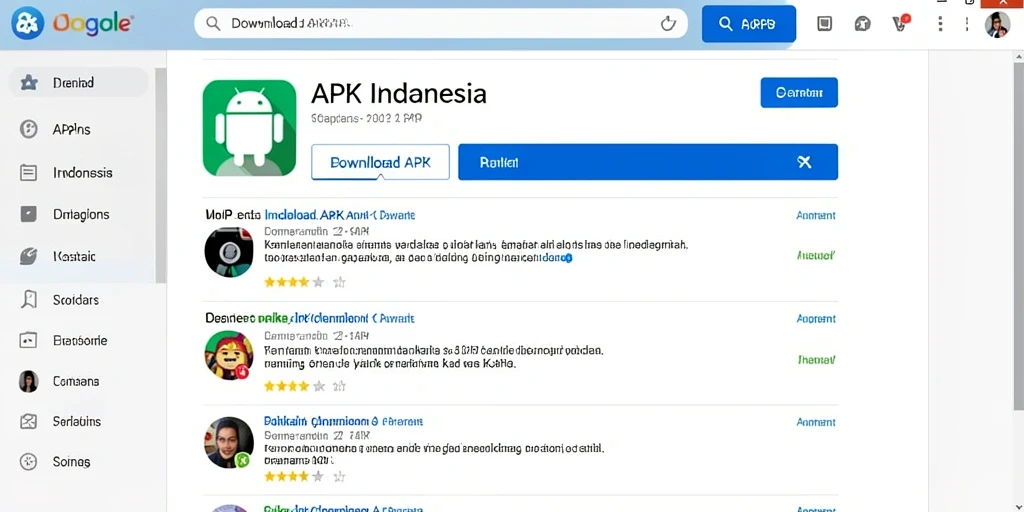Screen dimensions: 1024x512
Task: Click blue link right of third result title
Action: click(x=816, y=423)
